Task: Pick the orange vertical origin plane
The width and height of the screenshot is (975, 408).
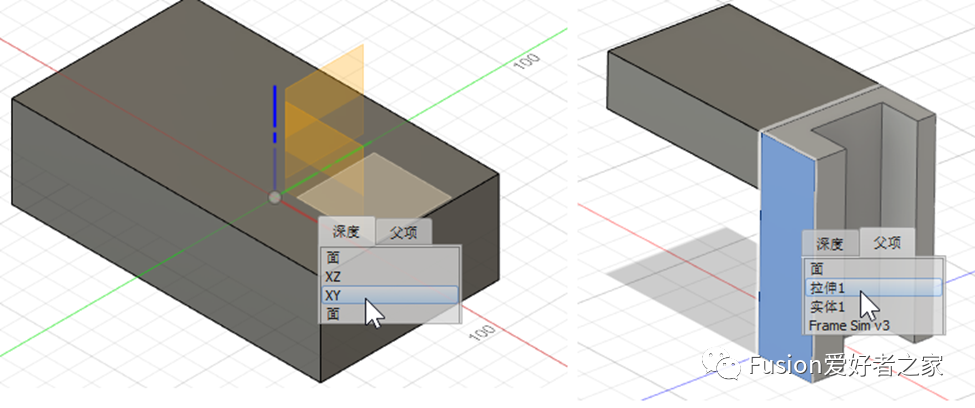Action: tap(324, 118)
